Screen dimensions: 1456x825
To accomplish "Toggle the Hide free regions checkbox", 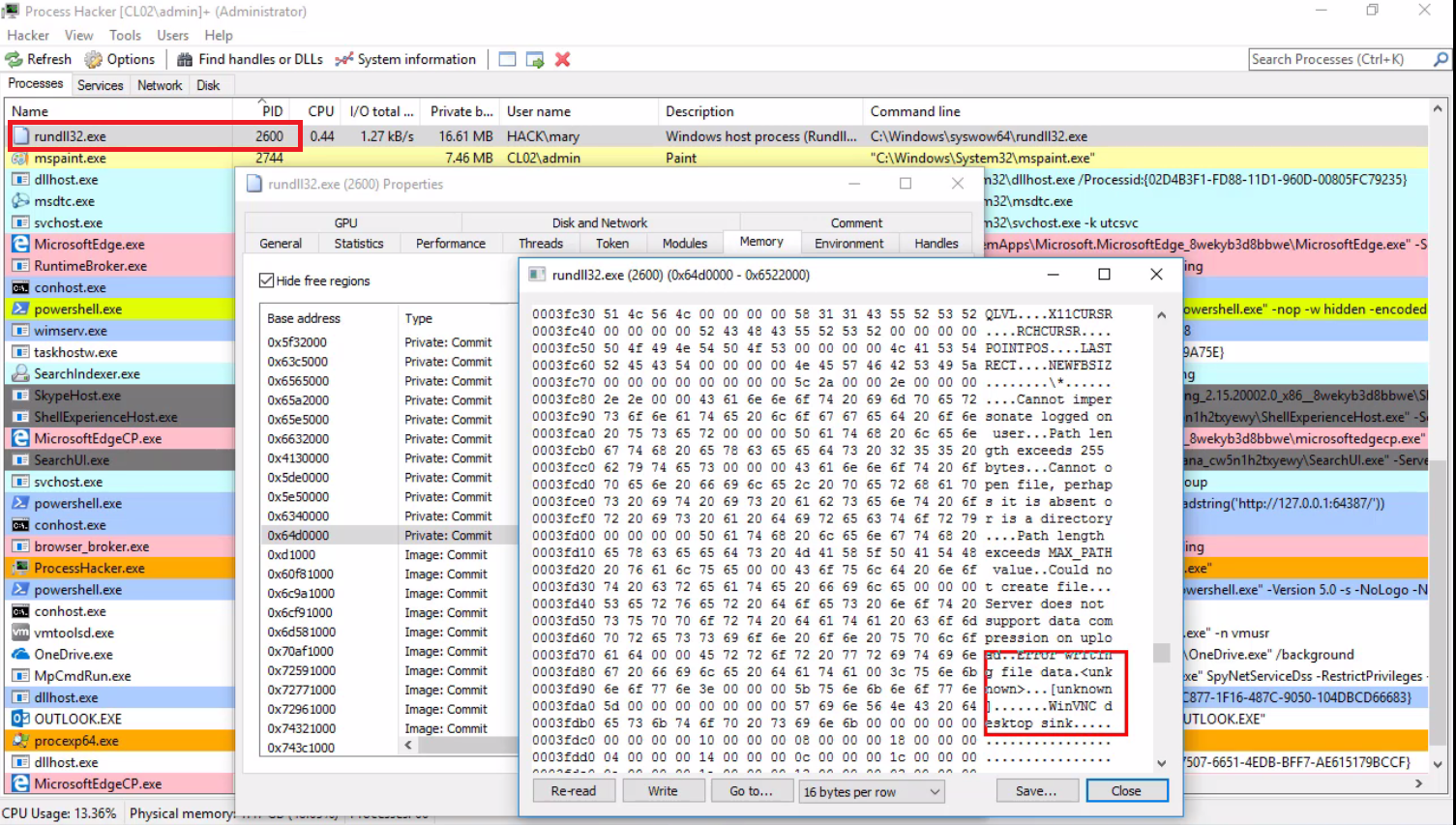I will (x=266, y=280).
